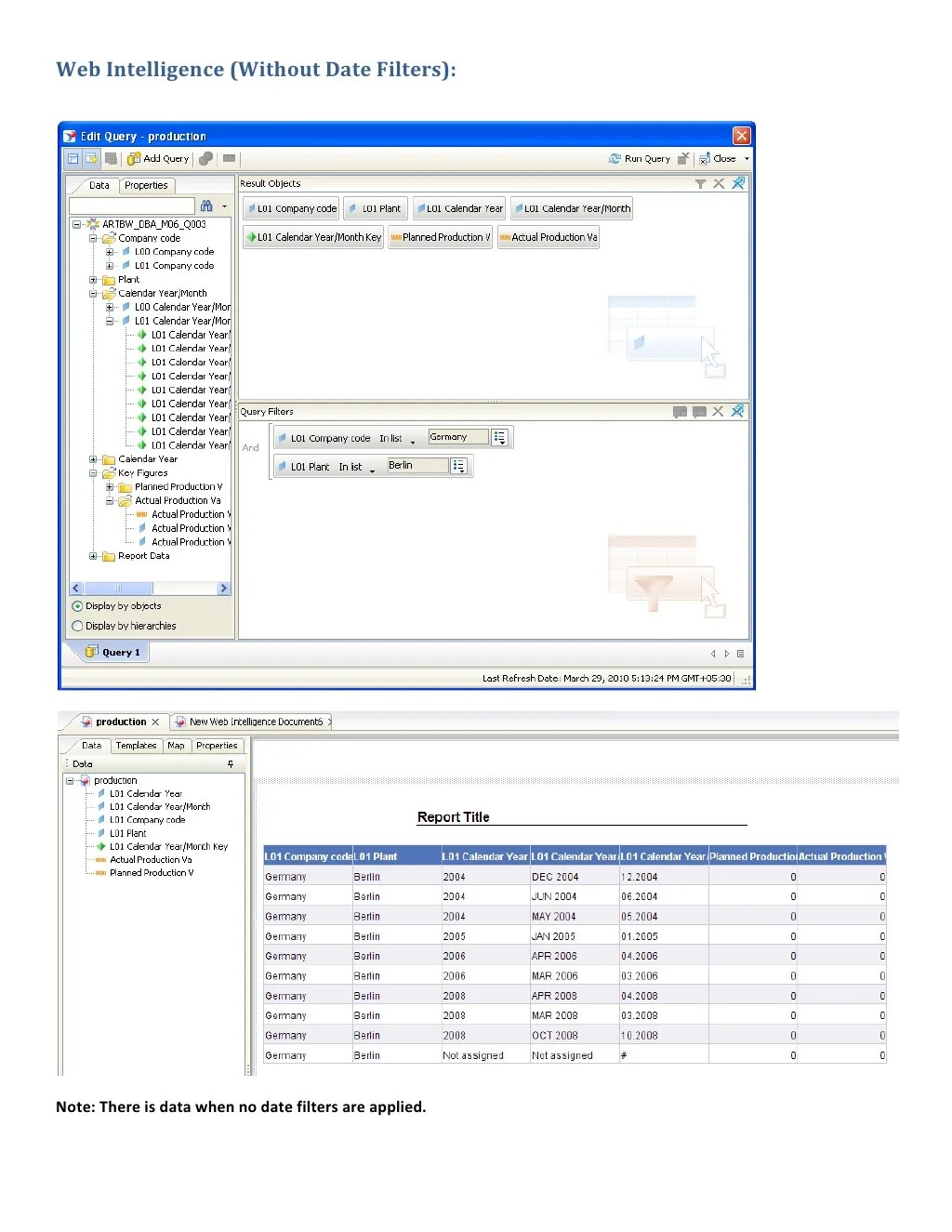Click the pin icon in the Data panel
Screen dimensions: 952x1232
(x=231, y=763)
